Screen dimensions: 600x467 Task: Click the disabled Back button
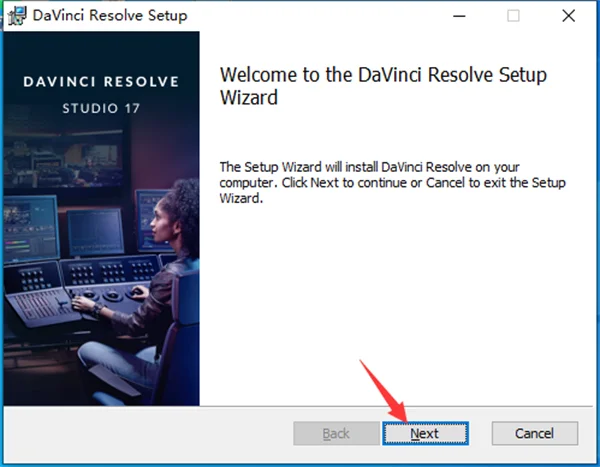click(336, 433)
